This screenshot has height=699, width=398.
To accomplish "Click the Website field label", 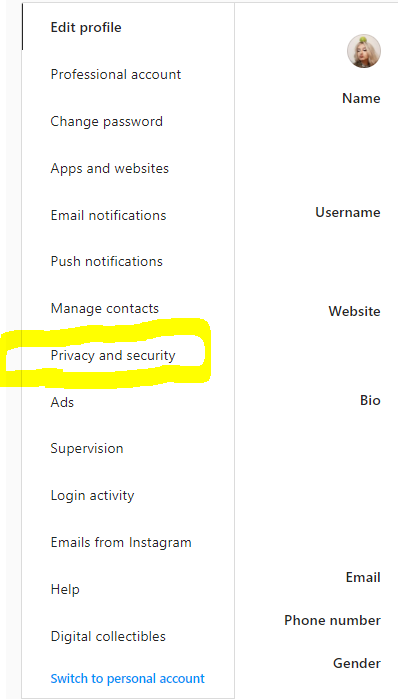I will 354,311.
